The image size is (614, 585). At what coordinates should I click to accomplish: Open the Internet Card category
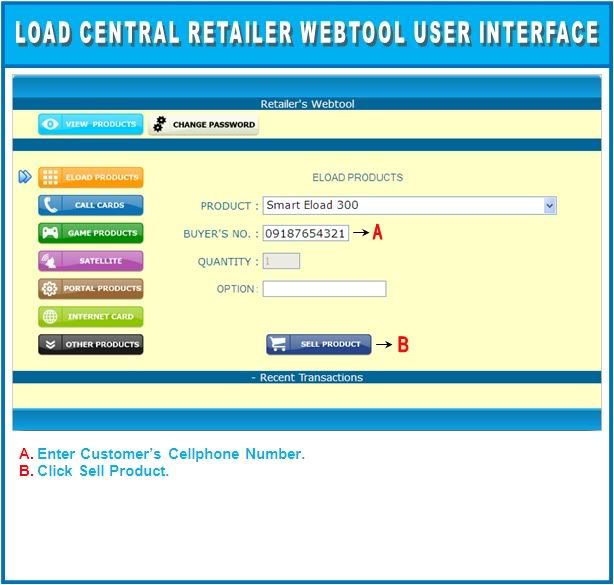90,316
